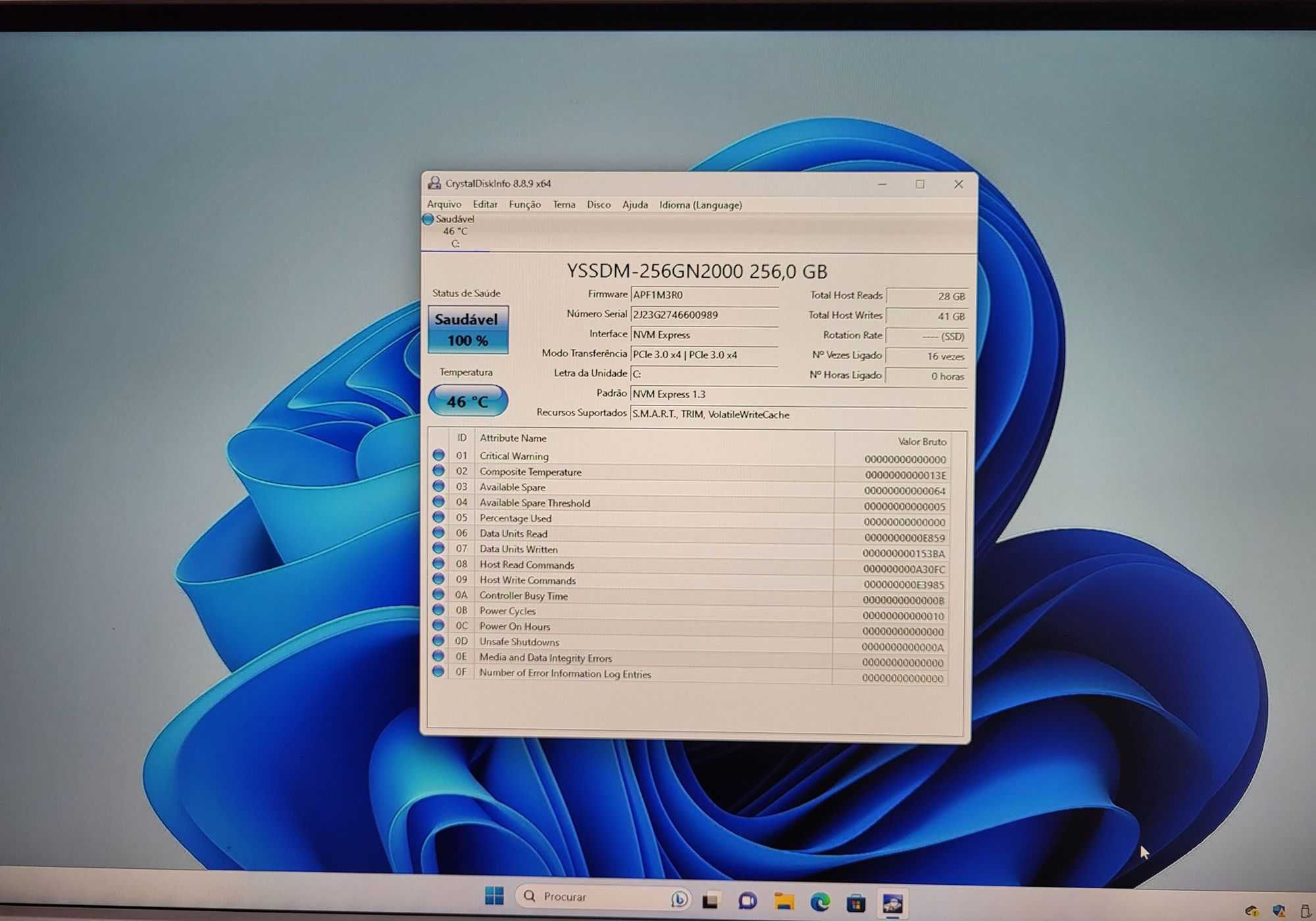This screenshot has width=1316, height=921.
Task: Click the drive title YSSDM-256GN2000 256,0 GB
Action: tap(697, 271)
